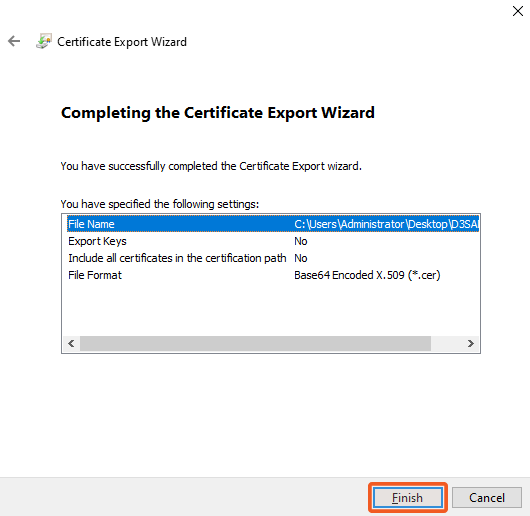
Task: Close the wizard with the X button
Action: click(x=517, y=11)
